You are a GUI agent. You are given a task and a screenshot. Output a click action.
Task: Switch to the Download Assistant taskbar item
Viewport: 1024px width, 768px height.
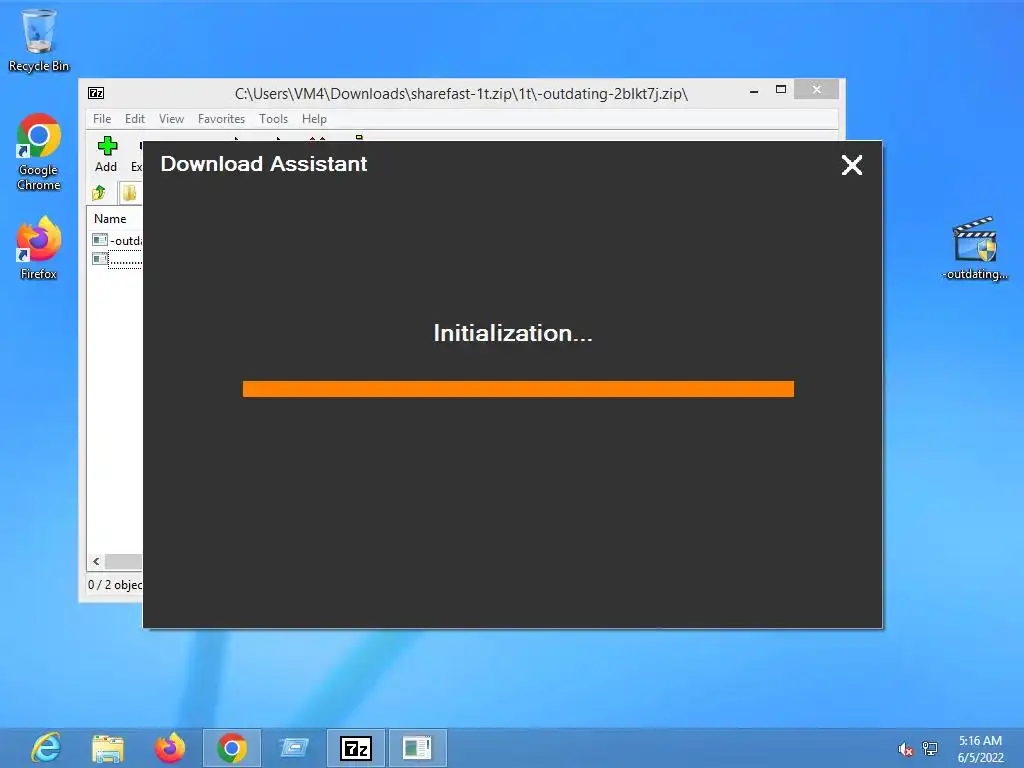418,748
